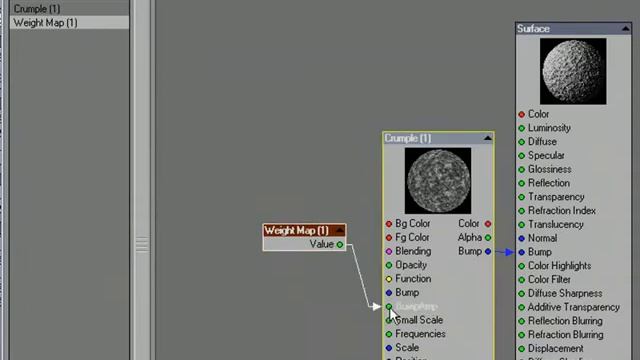
Task: Click the Weight Map Value output connector
Action: 340,244
